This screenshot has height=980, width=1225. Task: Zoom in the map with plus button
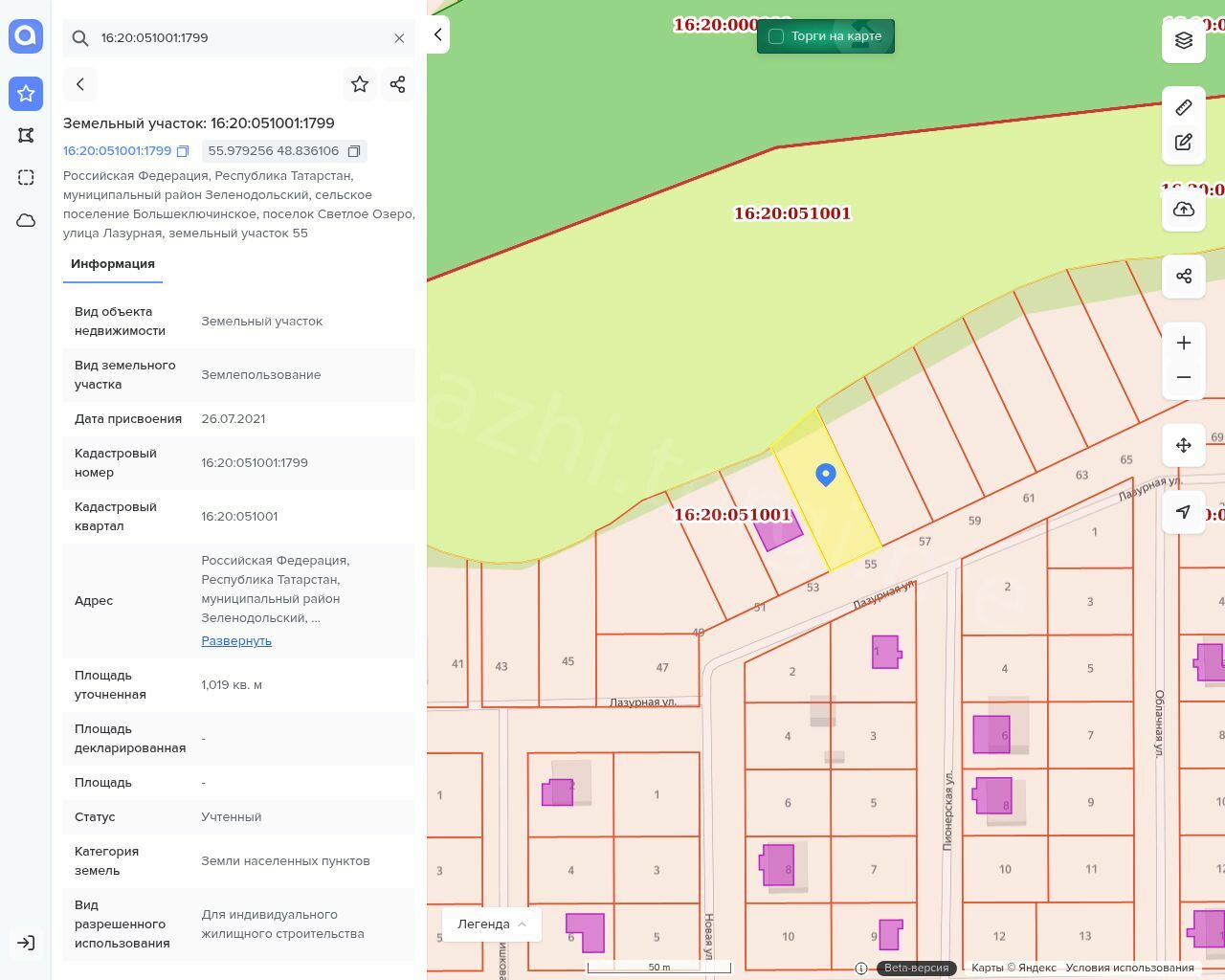point(1183,343)
